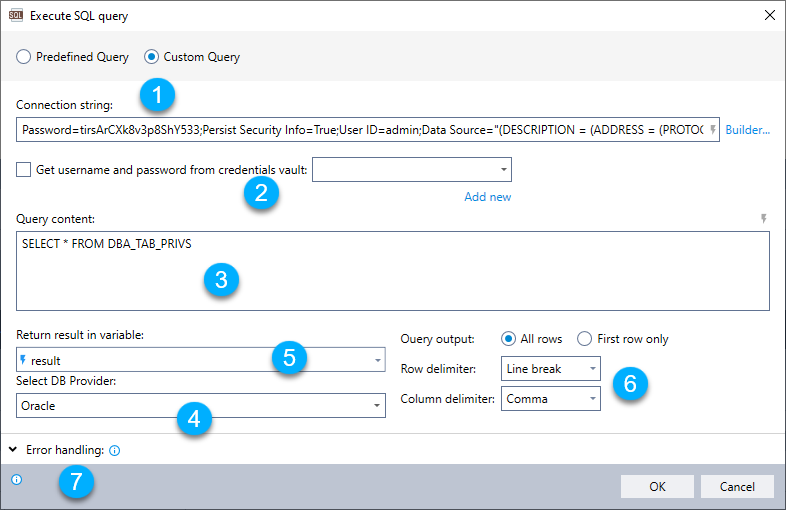786x510 pixels.
Task: Click the Add new credentials link
Action: click(487, 197)
